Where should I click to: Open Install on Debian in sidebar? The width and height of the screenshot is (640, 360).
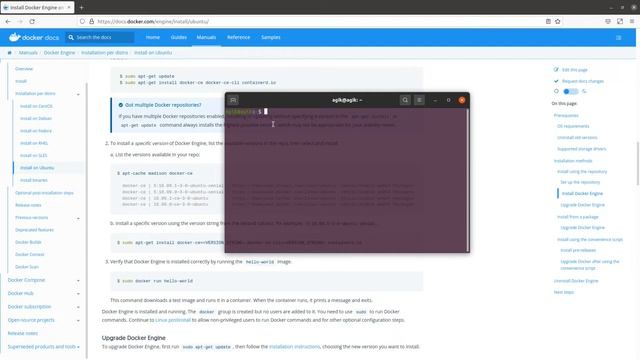coord(36,118)
